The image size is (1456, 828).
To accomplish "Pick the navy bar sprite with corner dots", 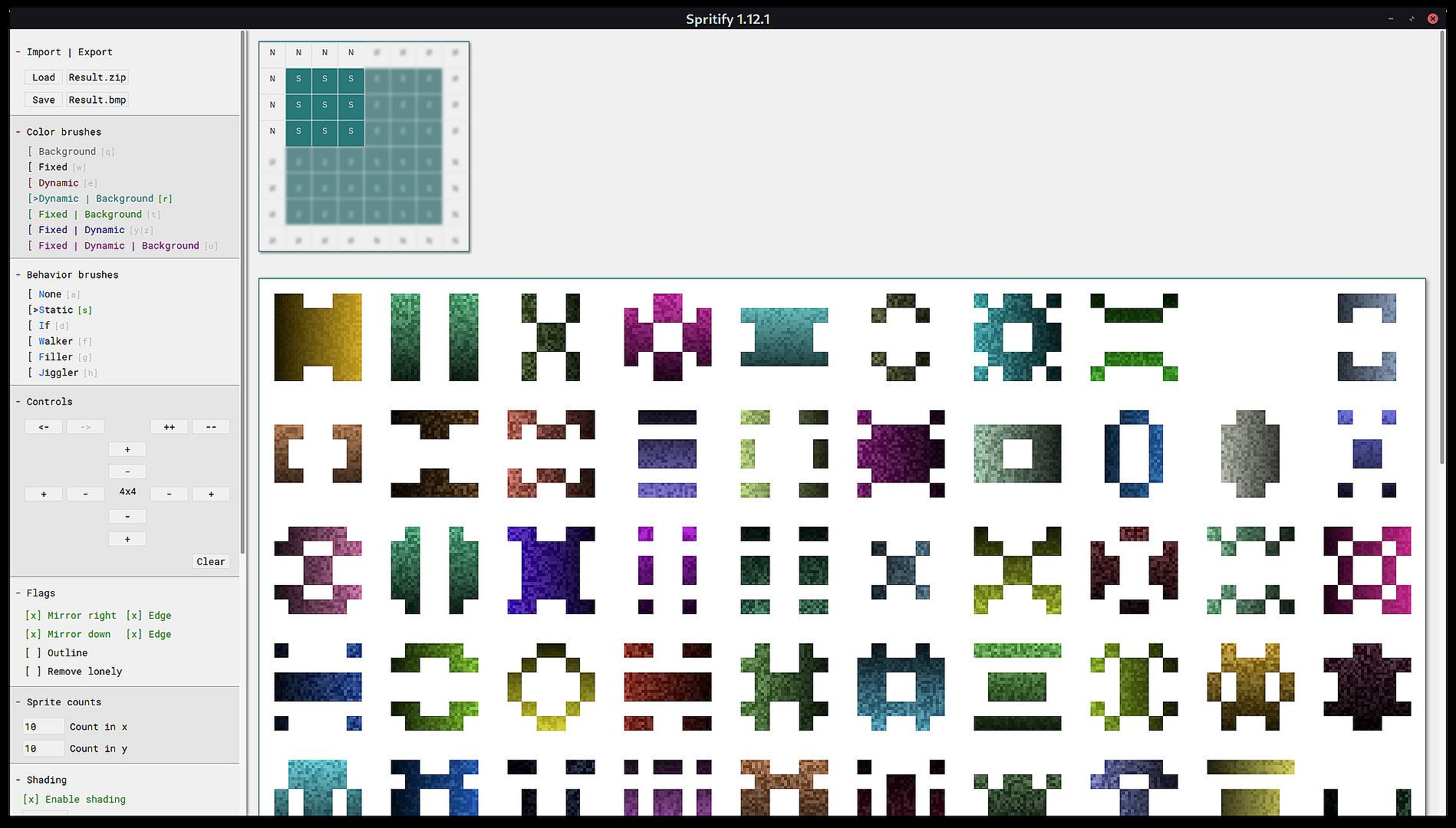I will [x=318, y=687].
